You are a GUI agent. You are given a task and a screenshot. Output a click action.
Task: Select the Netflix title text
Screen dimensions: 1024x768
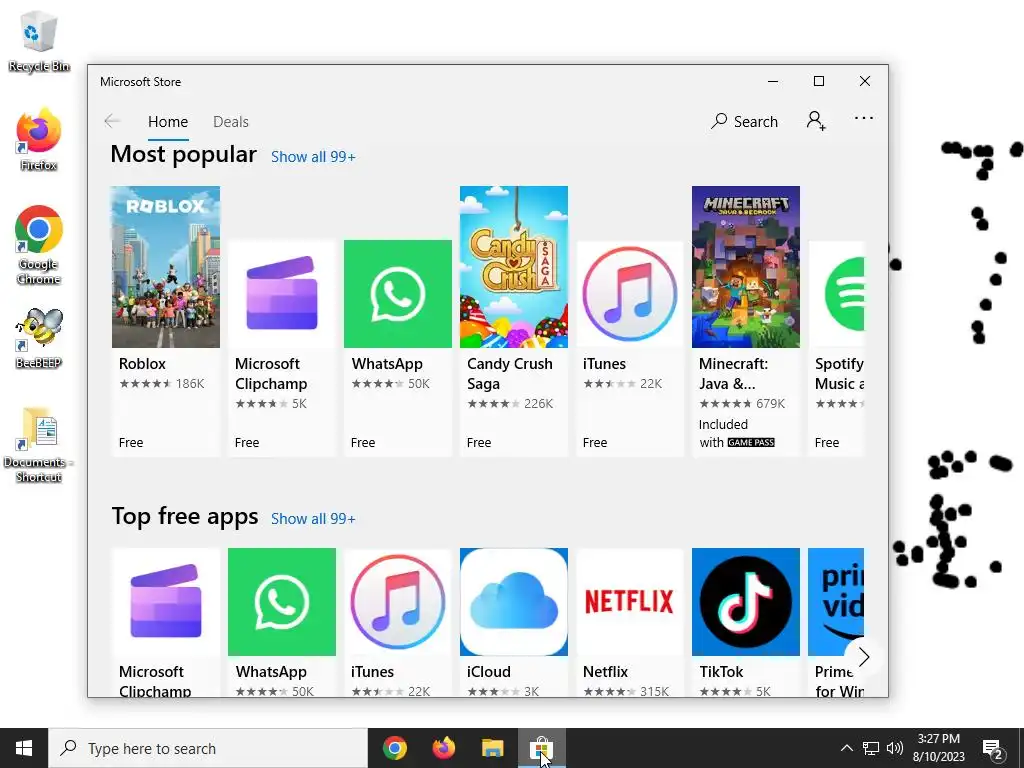(605, 672)
